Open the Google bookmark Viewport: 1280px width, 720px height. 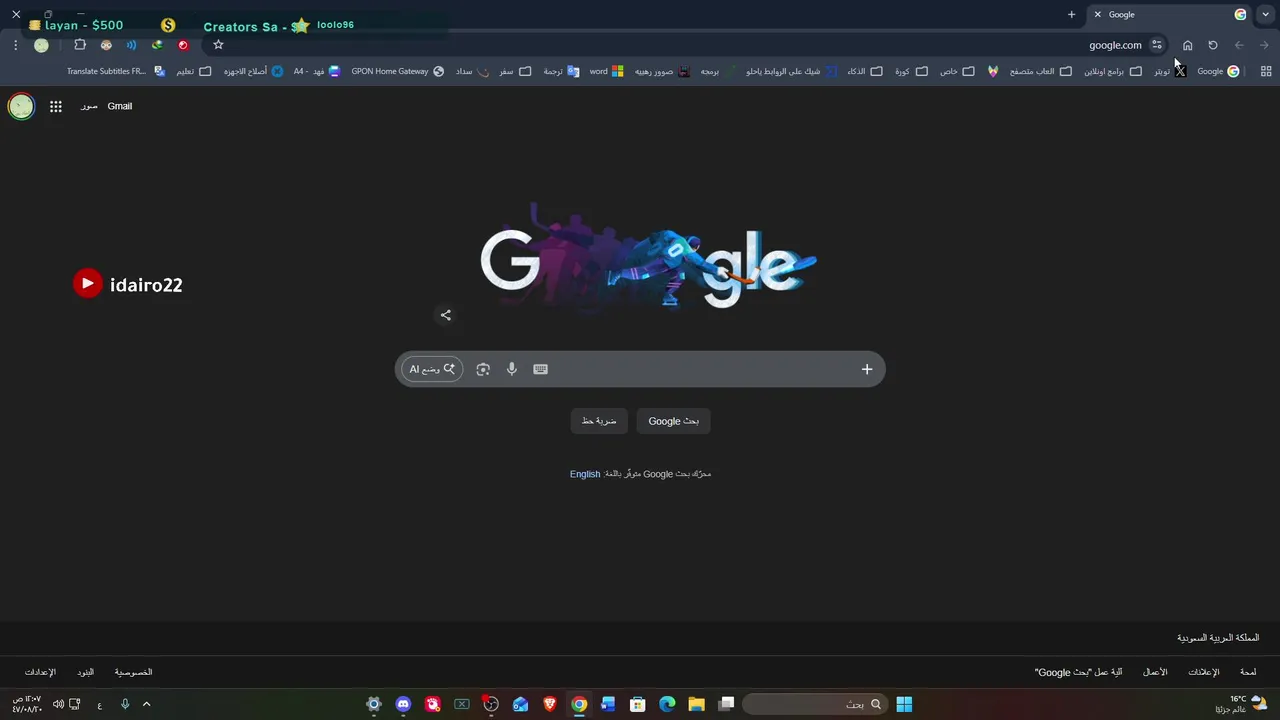(1219, 71)
